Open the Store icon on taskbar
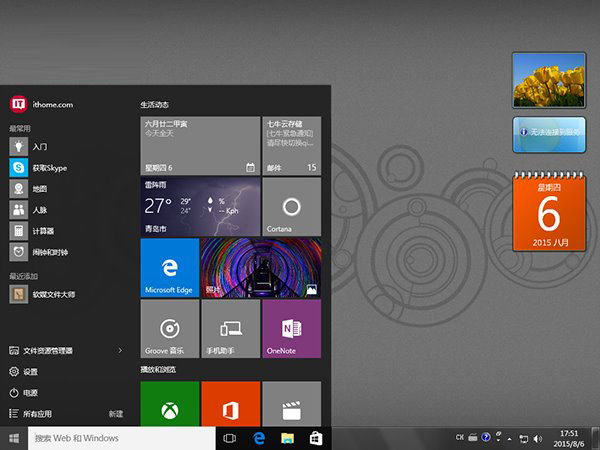600x450 pixels. (x=314, y=438)
